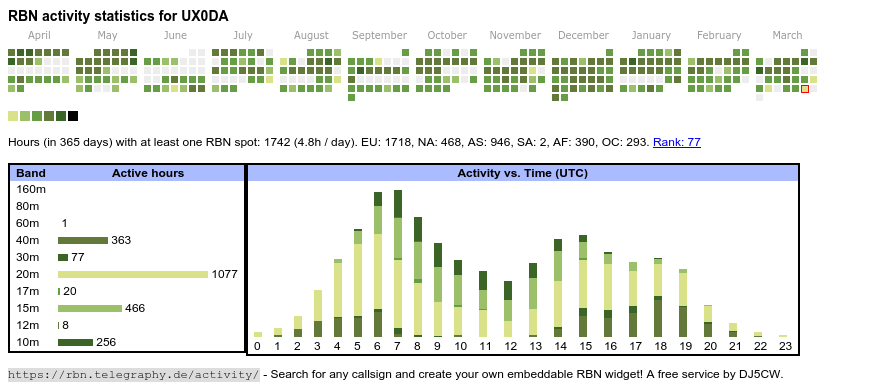870x390 pixels.
Task: Click the 'Band' column header
Action: click(31, 173)
